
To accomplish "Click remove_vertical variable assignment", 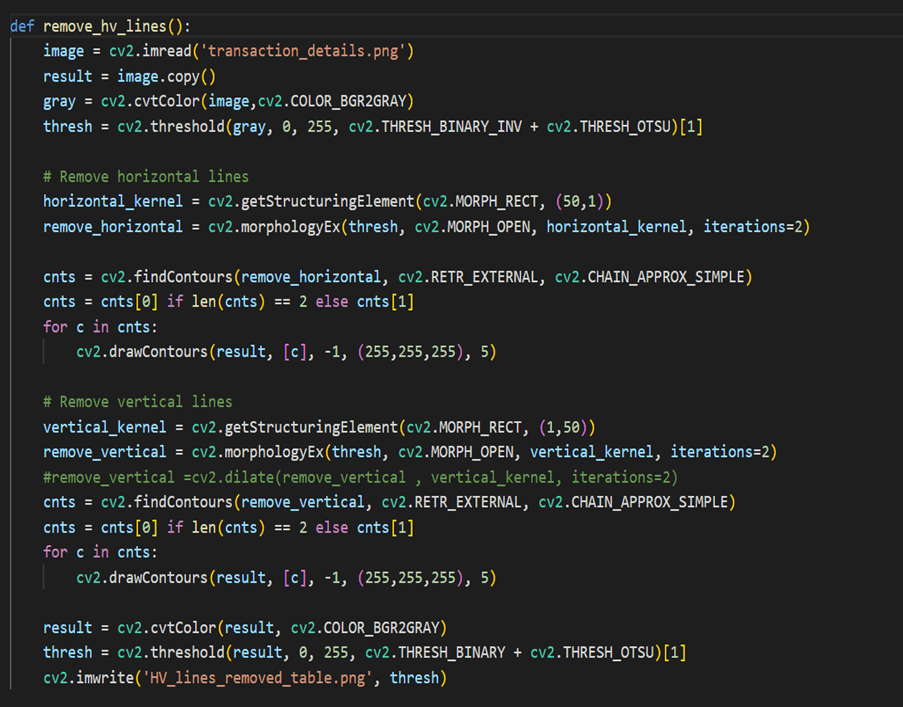I will 104,452.
